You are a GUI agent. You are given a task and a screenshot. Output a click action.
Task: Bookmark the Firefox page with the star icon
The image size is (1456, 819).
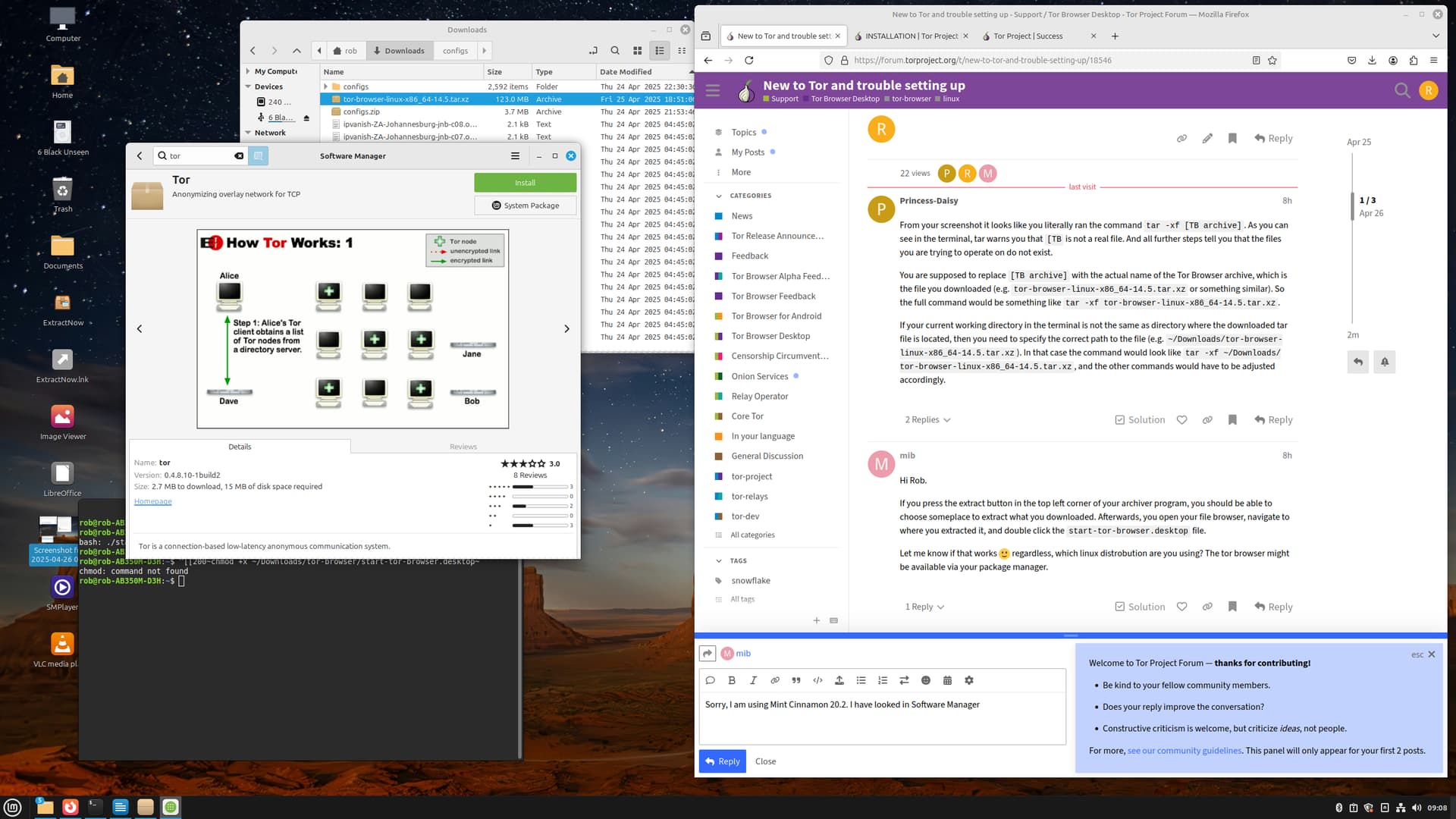click(1272, 60)
